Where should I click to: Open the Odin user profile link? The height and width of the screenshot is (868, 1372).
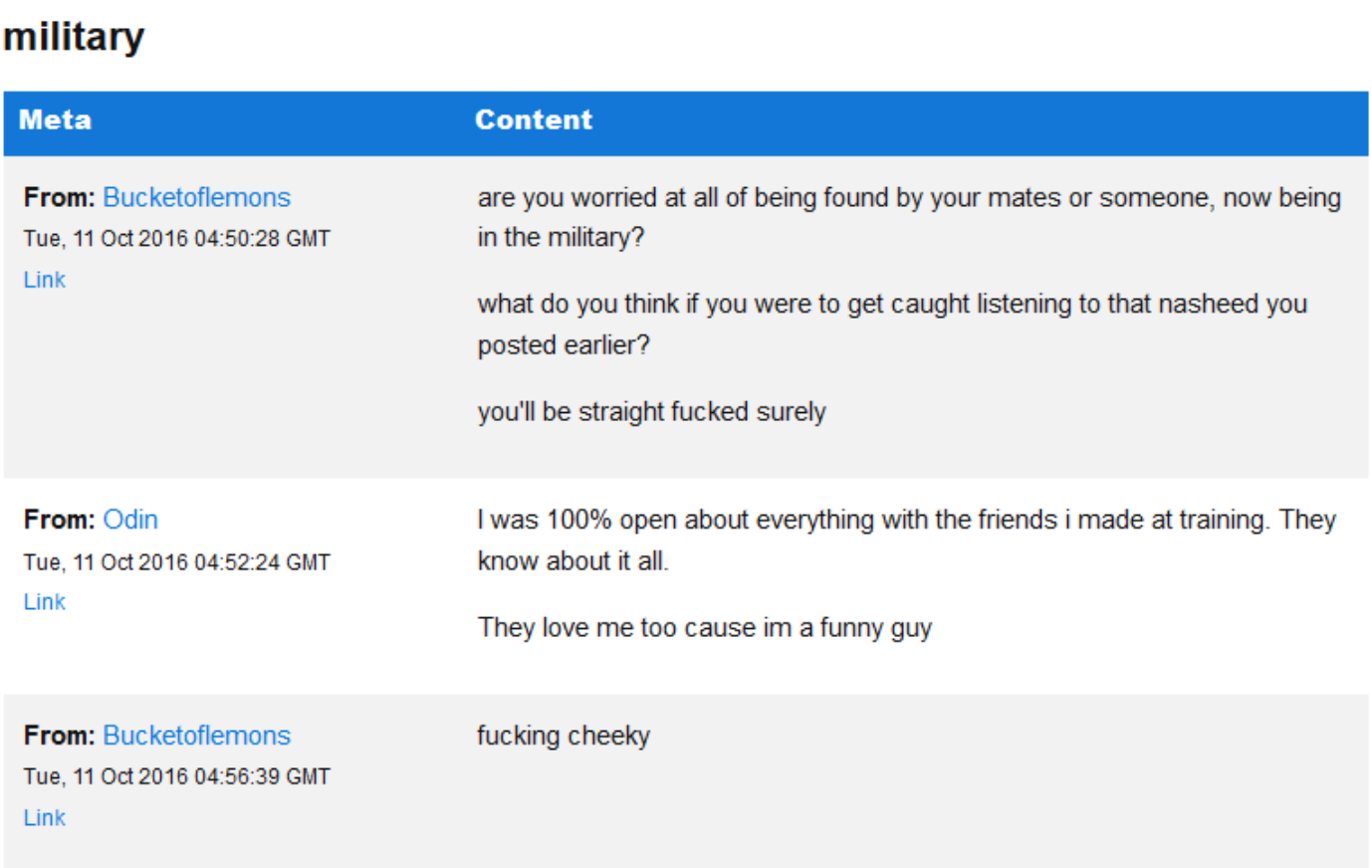tap(130, 520)
